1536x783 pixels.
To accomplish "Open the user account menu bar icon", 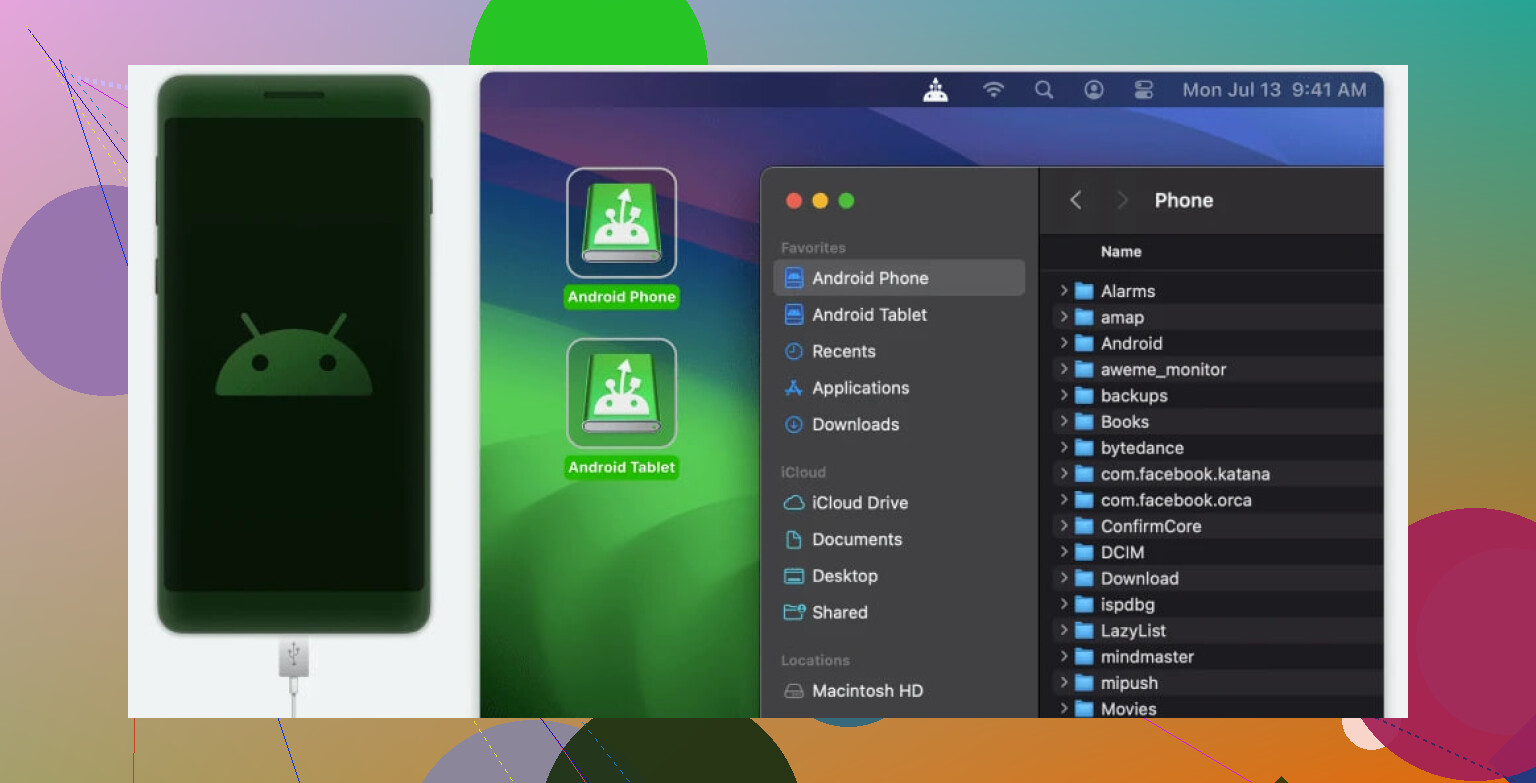I will coord(1094,90).
